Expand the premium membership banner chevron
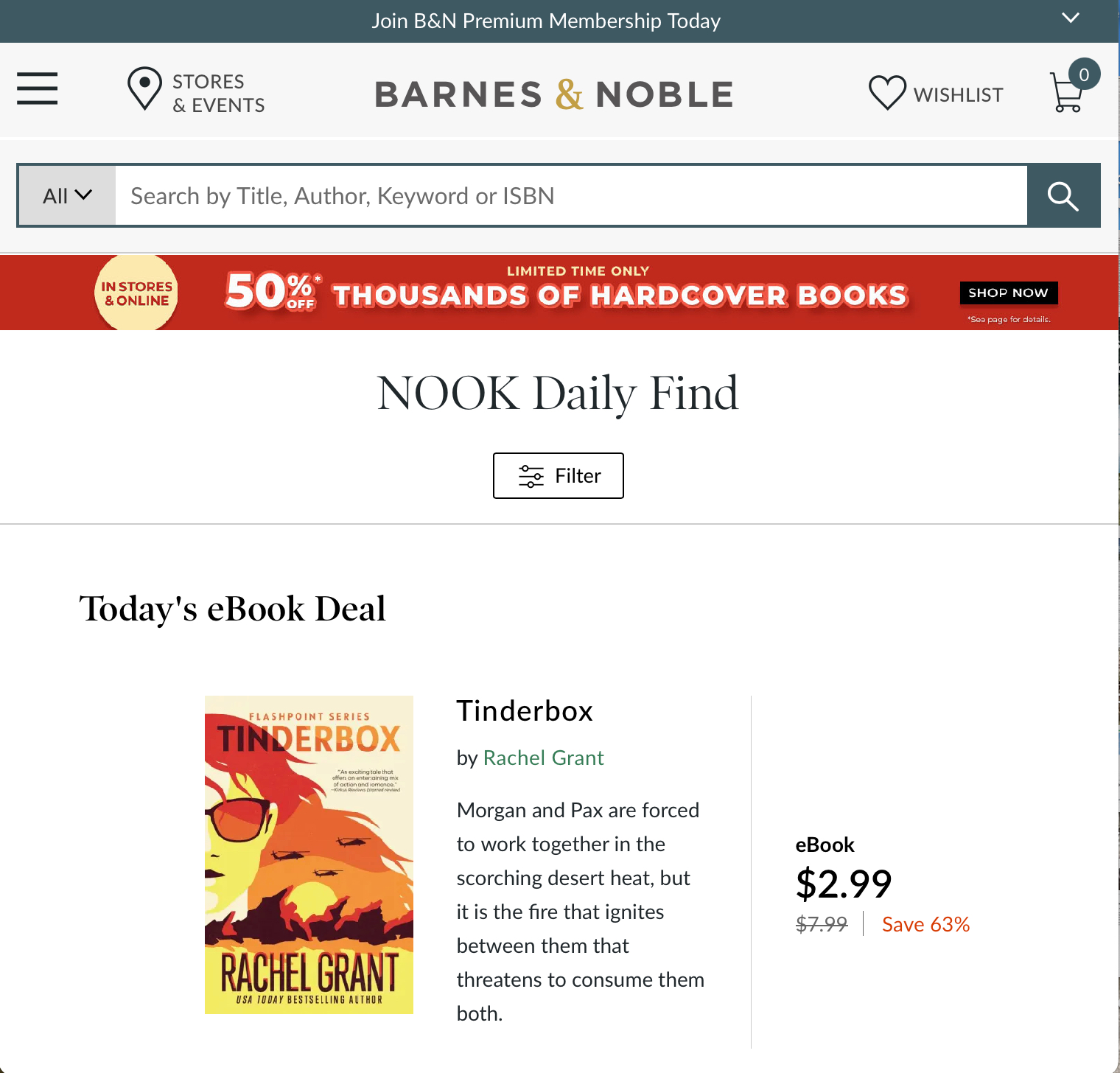1120x1073 pixels. click(x=1070, y=18)
